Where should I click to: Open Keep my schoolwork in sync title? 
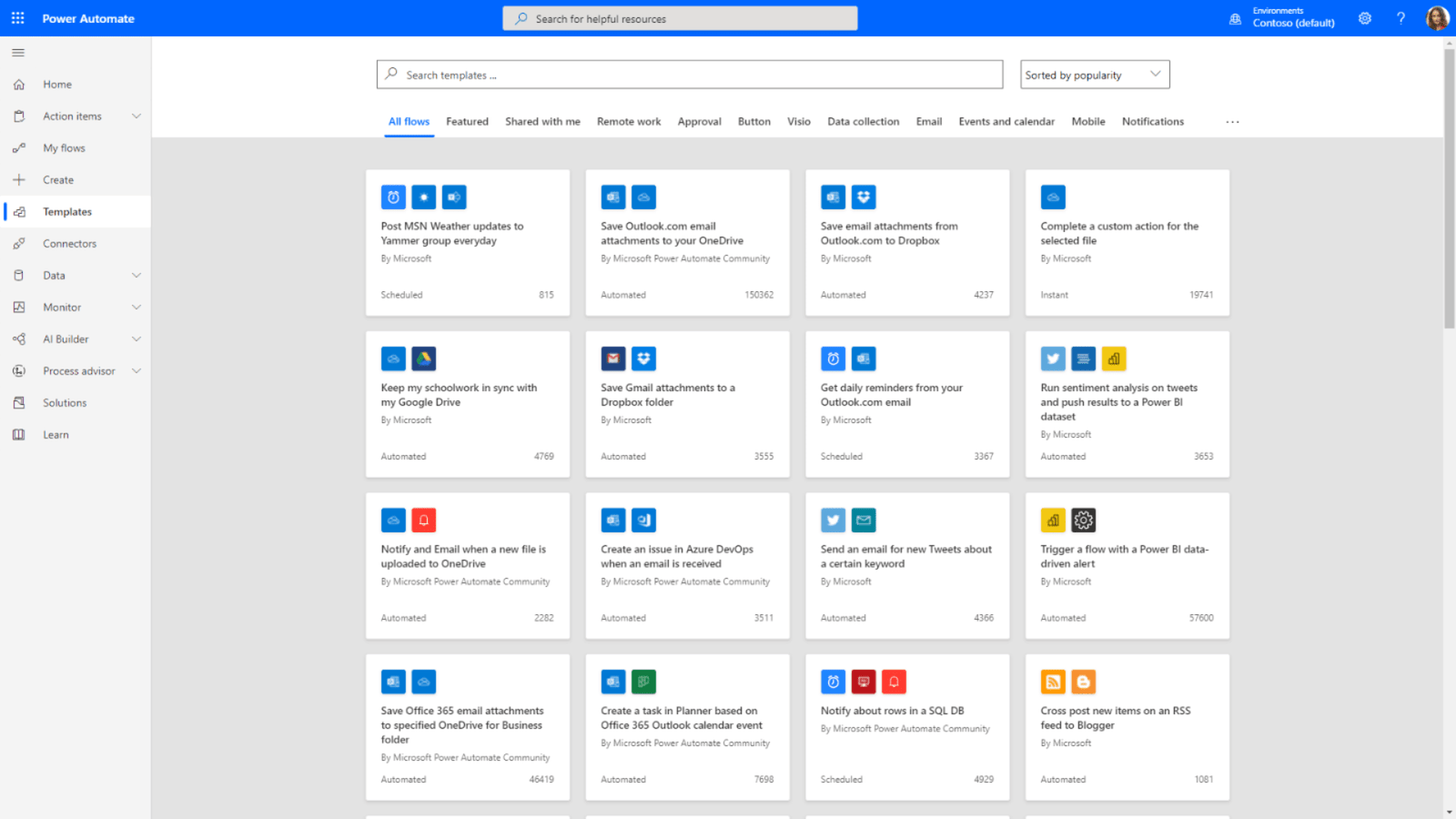pyautogui.click(x=459, y=395)
